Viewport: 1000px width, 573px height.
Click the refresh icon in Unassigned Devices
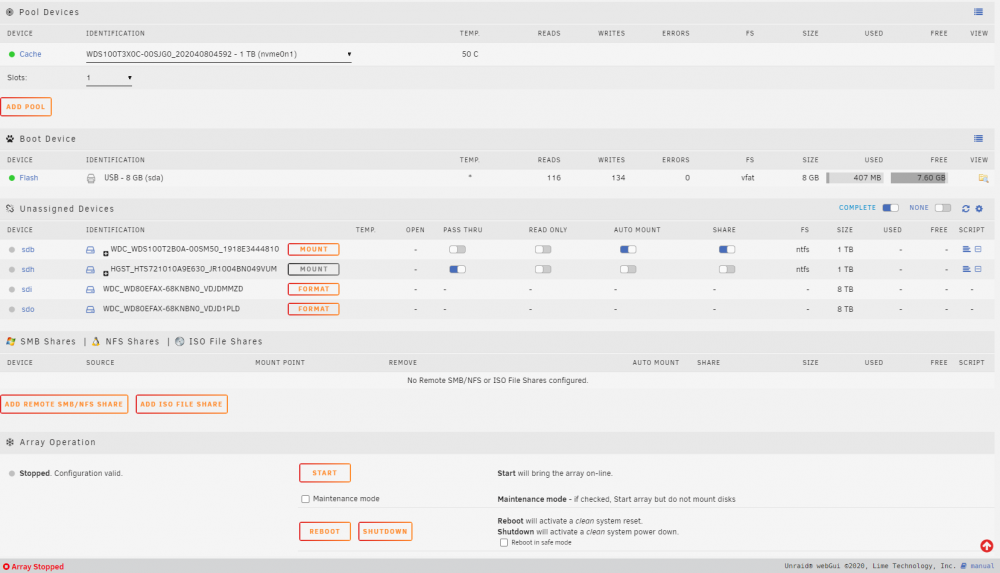(x=966, y=209)
